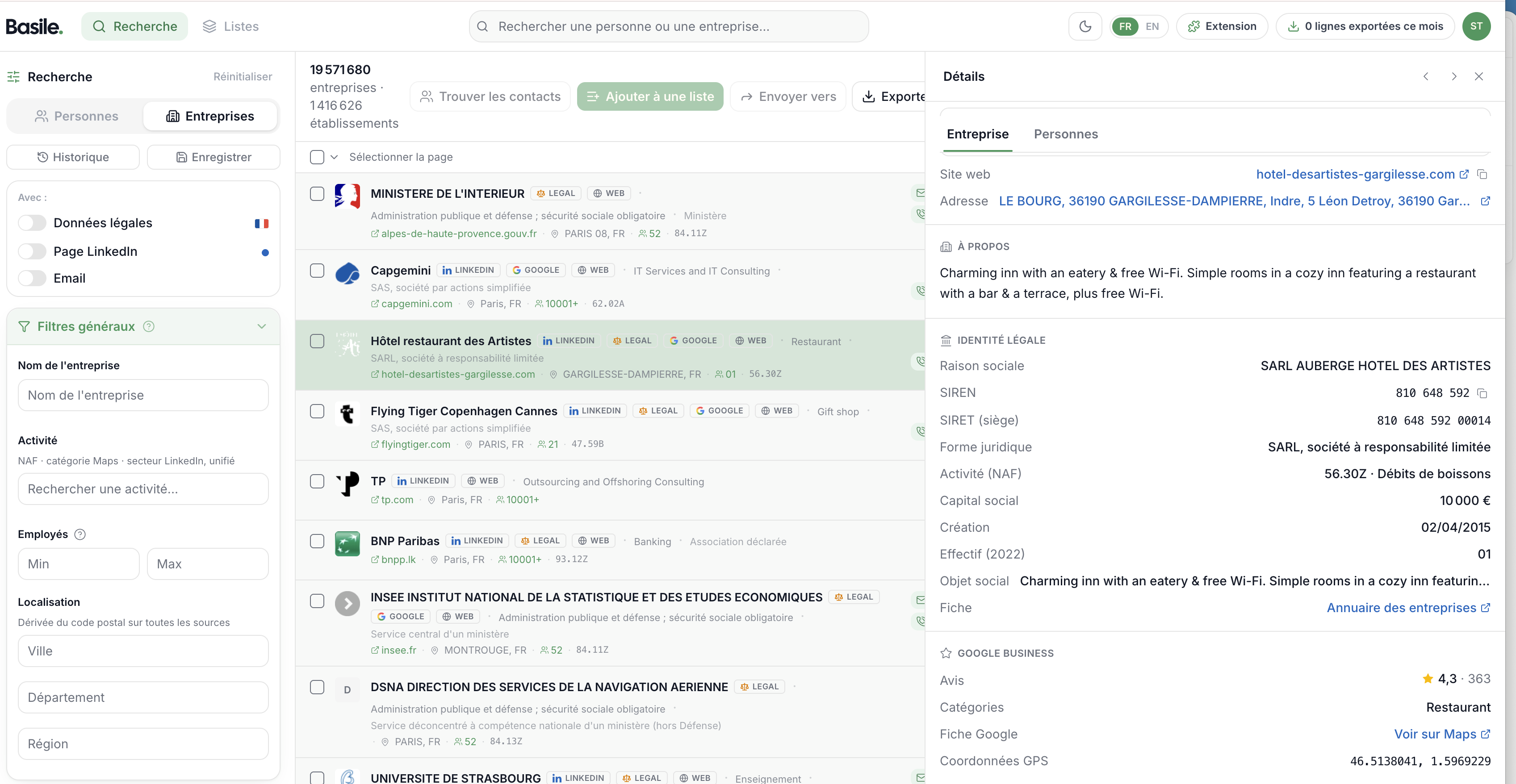Screen dimensions: 1516x784
Task: Open the Annuaire des entreprises link
Action: point(1408,608)
